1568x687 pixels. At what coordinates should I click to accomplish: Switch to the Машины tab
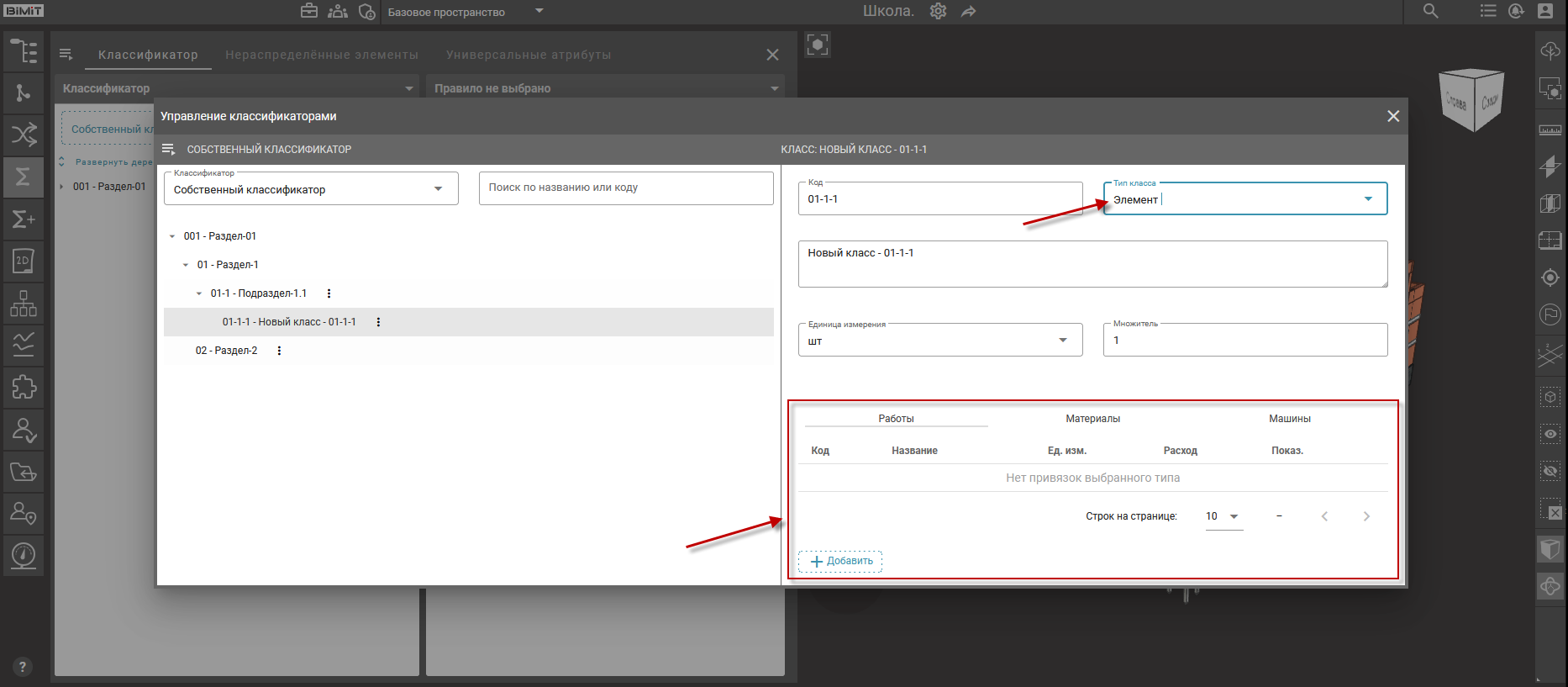pyautogui.click(x=1289, y=419)
